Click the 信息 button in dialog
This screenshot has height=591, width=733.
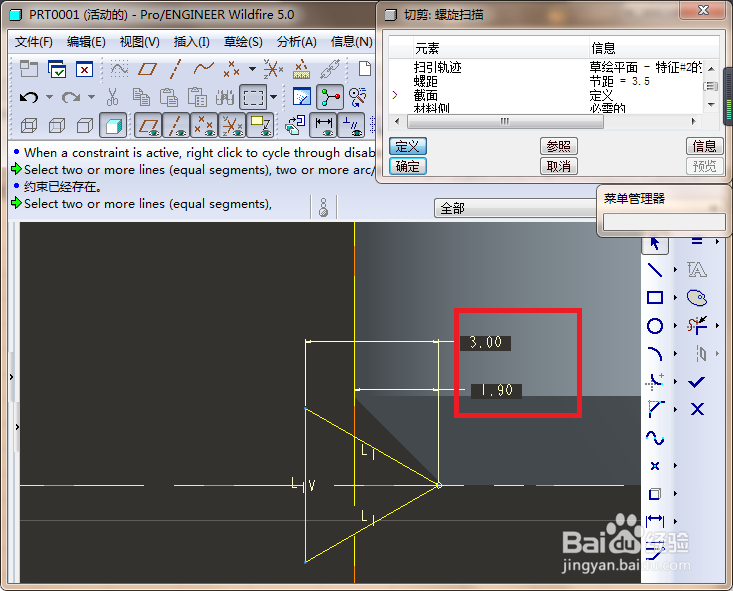tap(704, 146)
